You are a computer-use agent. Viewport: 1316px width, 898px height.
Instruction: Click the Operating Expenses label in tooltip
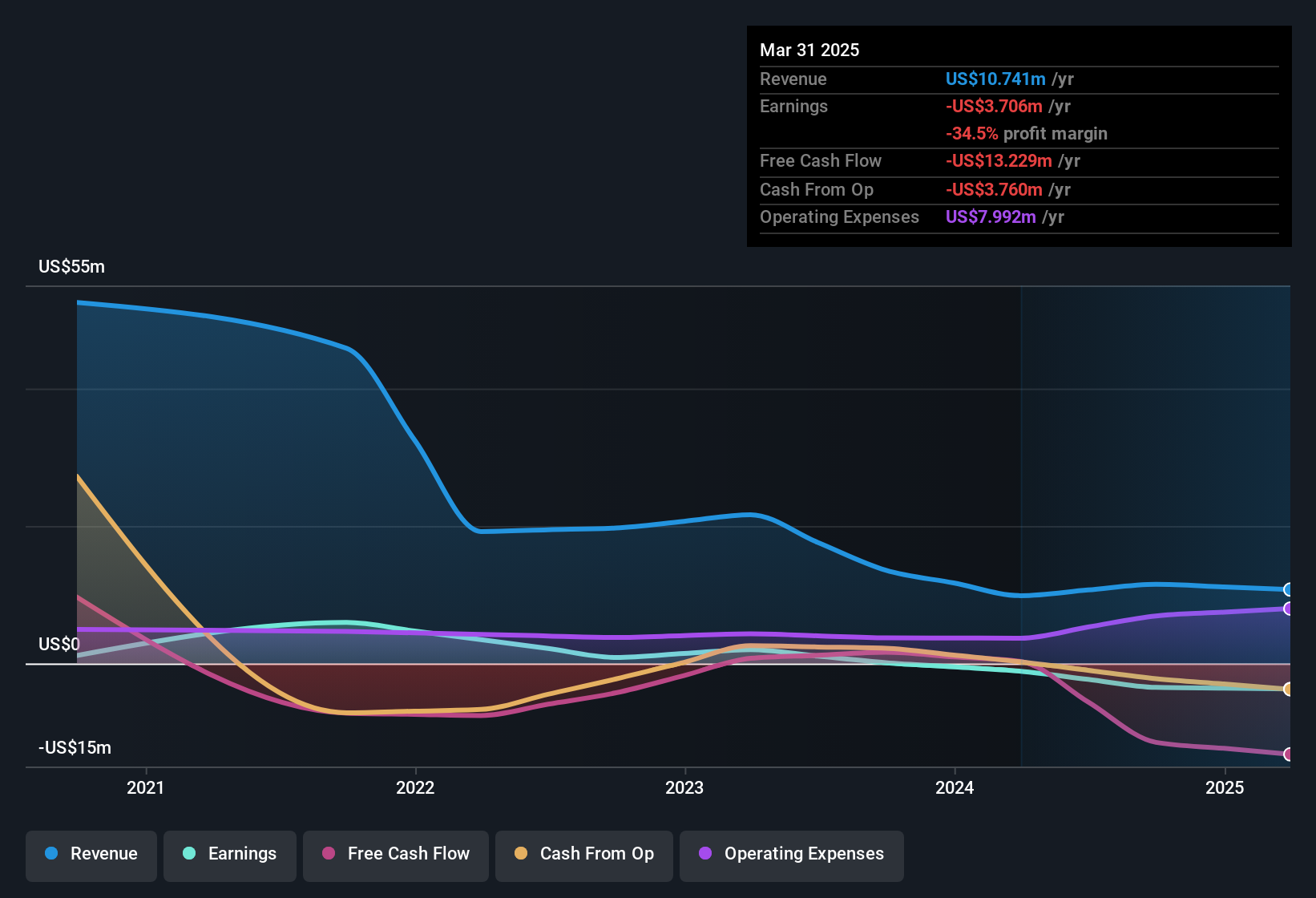coord(839,217)
